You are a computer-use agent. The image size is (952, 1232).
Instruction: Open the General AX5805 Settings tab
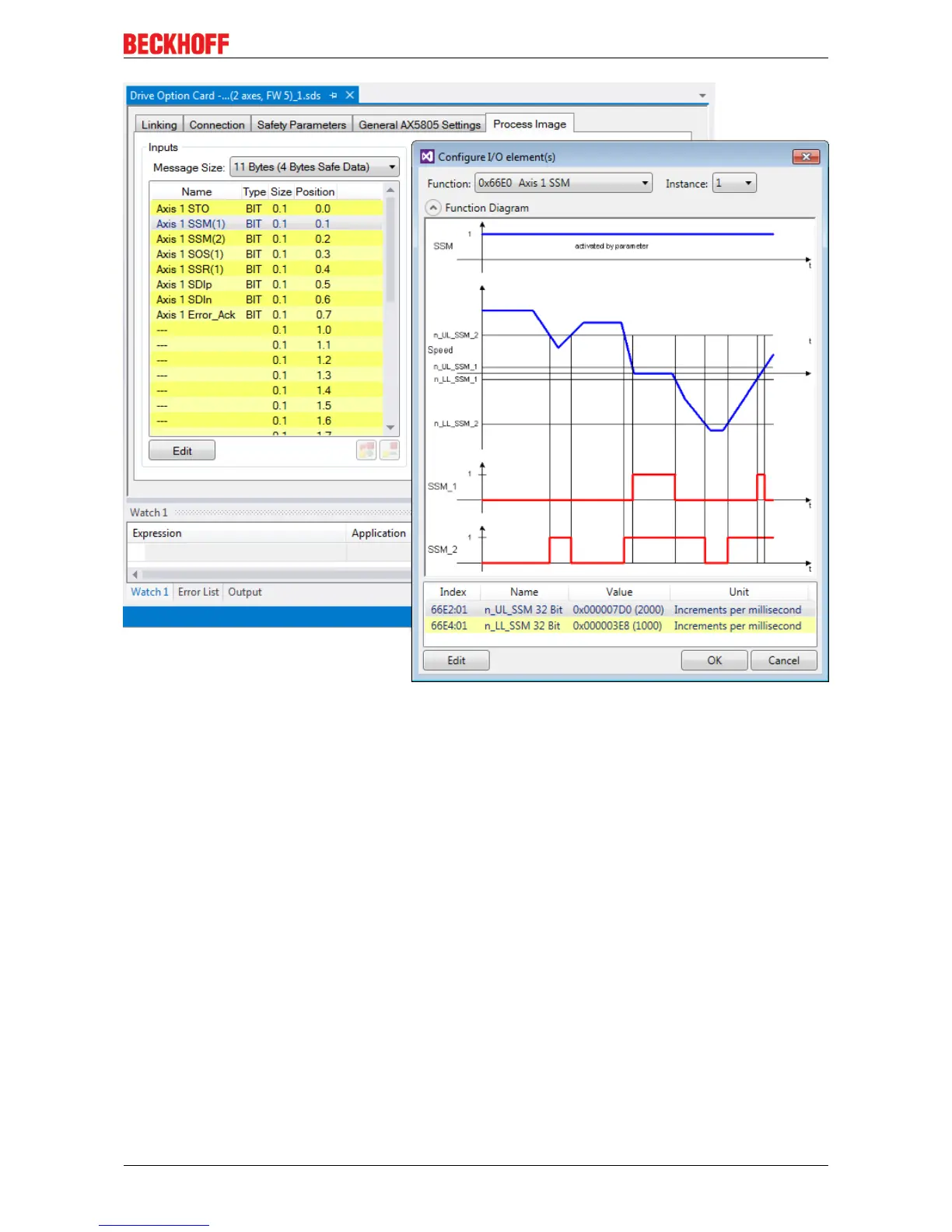(419, 124)
